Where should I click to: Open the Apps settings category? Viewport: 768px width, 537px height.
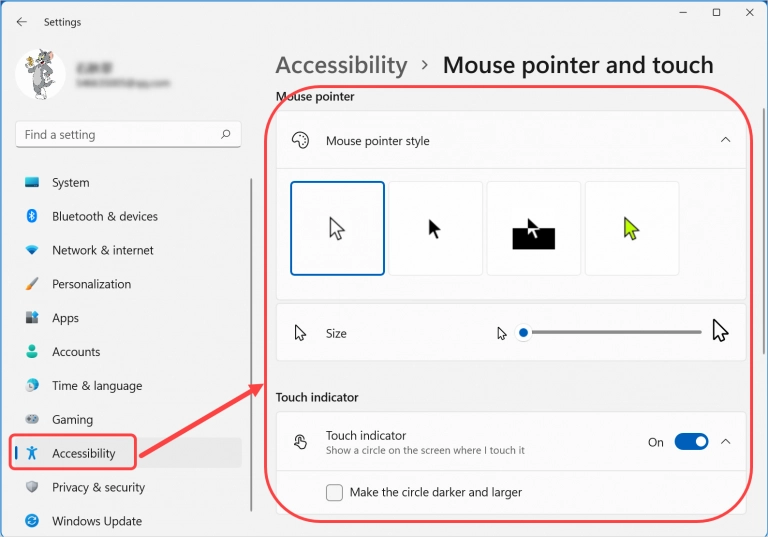point(128,318)
